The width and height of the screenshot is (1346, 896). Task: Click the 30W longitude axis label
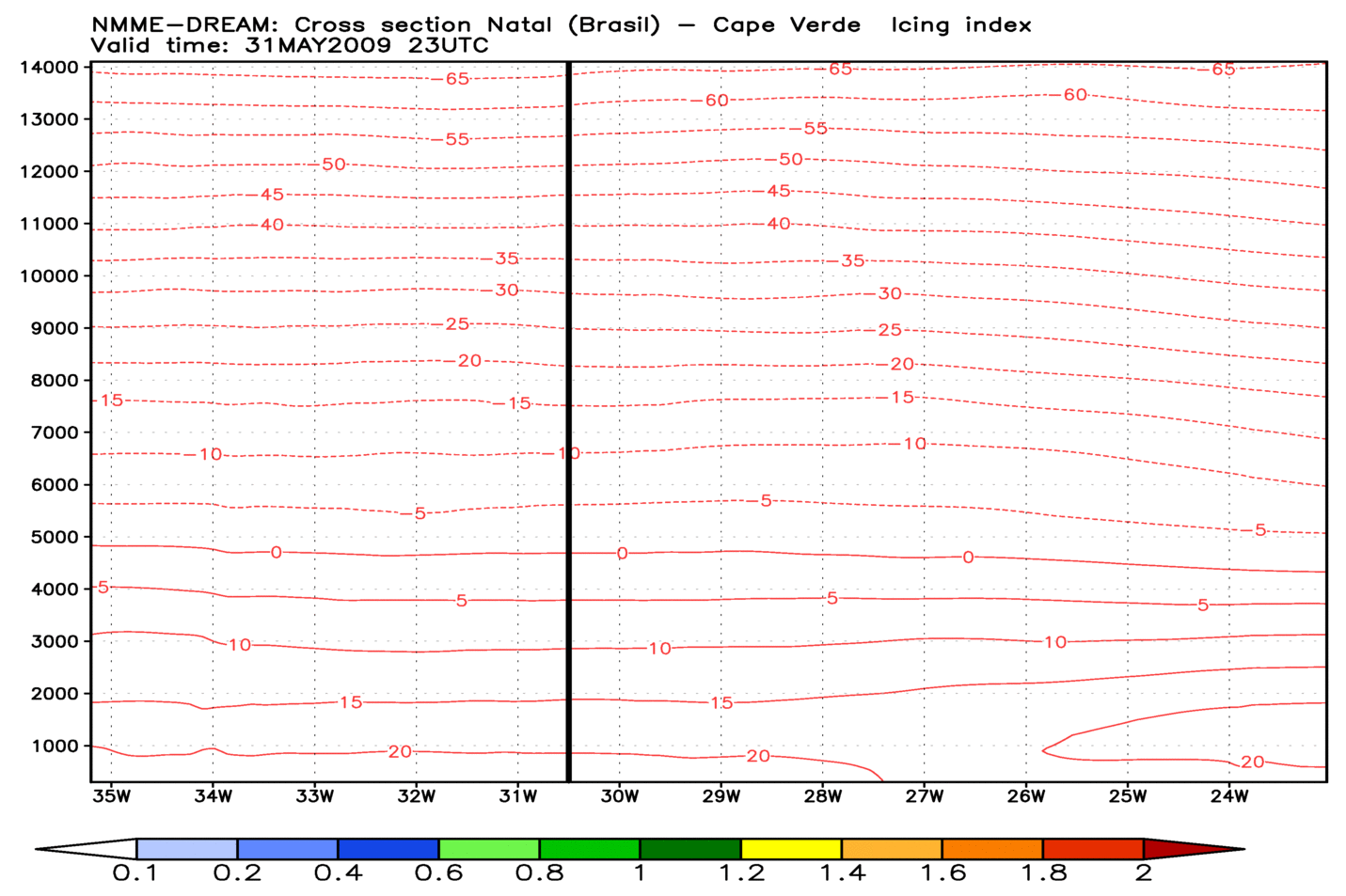tap(620, 796)
